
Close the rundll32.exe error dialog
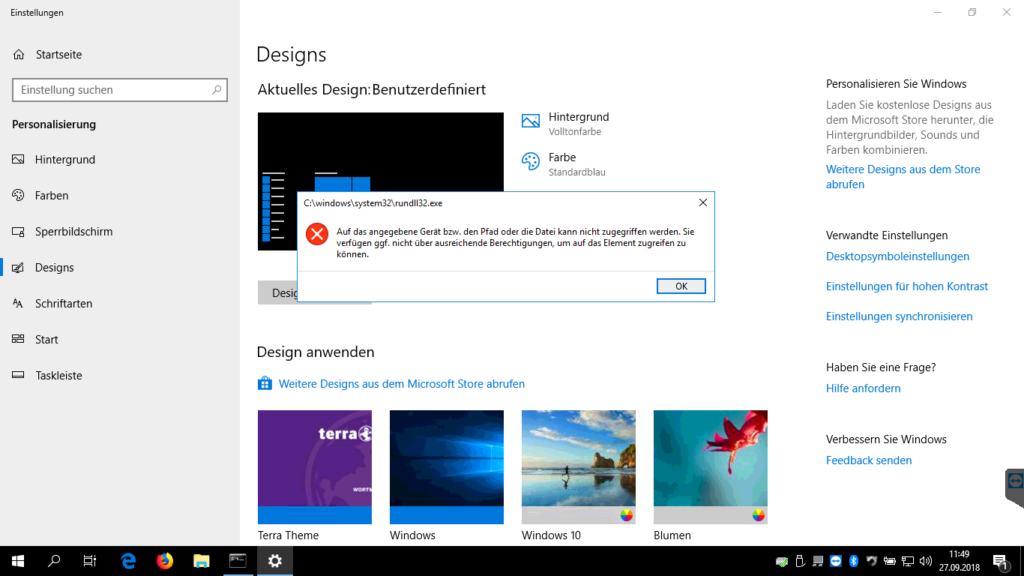[703, 202]
